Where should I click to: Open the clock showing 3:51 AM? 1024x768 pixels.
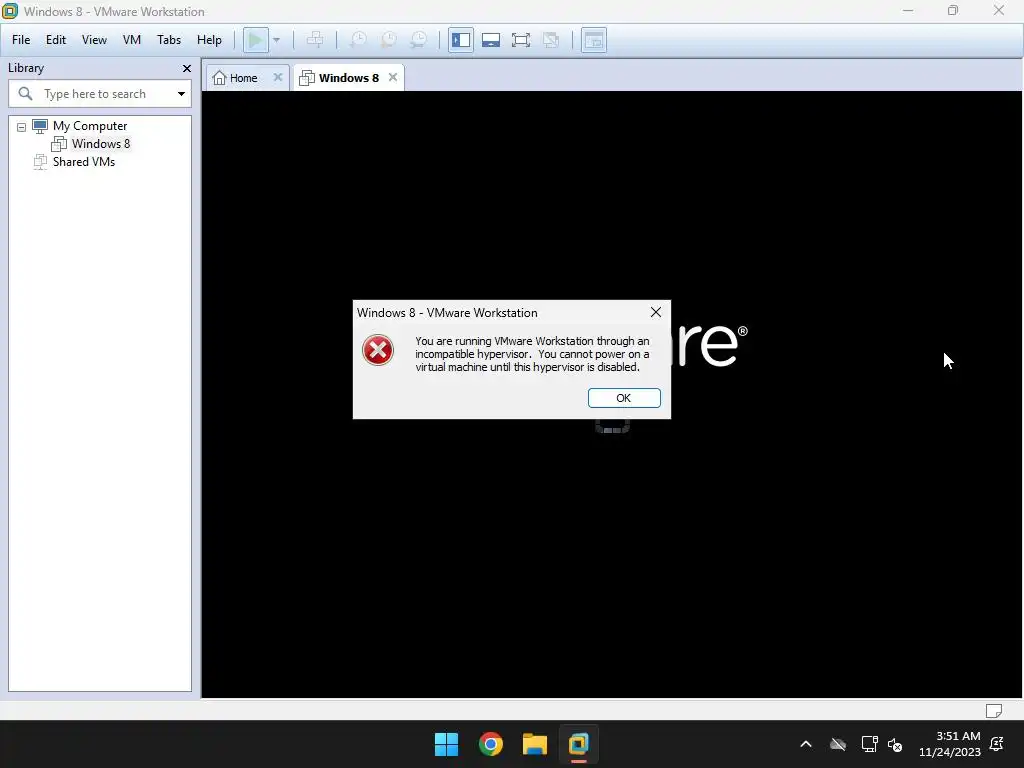click(950, 744)
